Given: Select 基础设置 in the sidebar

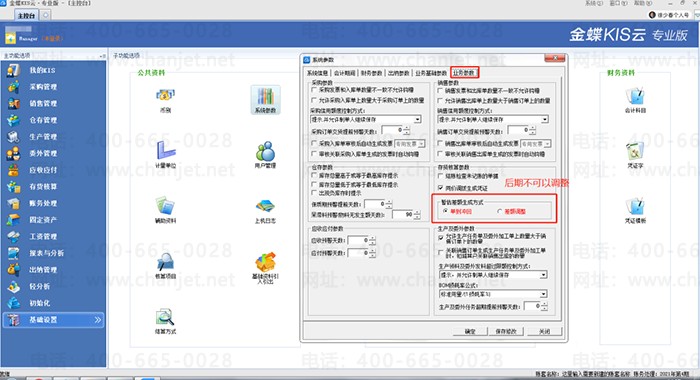Looking at the screenshot, I should point(53,320).
